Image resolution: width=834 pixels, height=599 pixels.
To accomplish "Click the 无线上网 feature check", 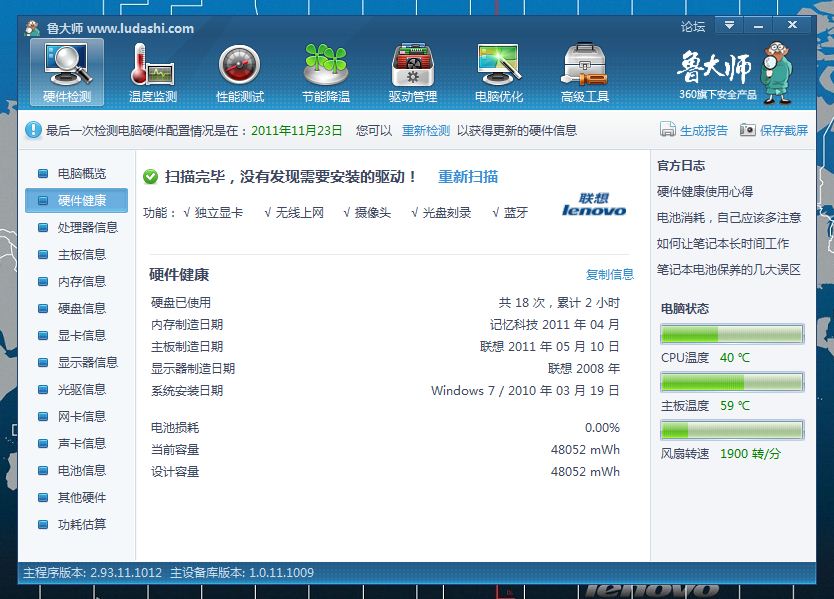I will [294, 213].
